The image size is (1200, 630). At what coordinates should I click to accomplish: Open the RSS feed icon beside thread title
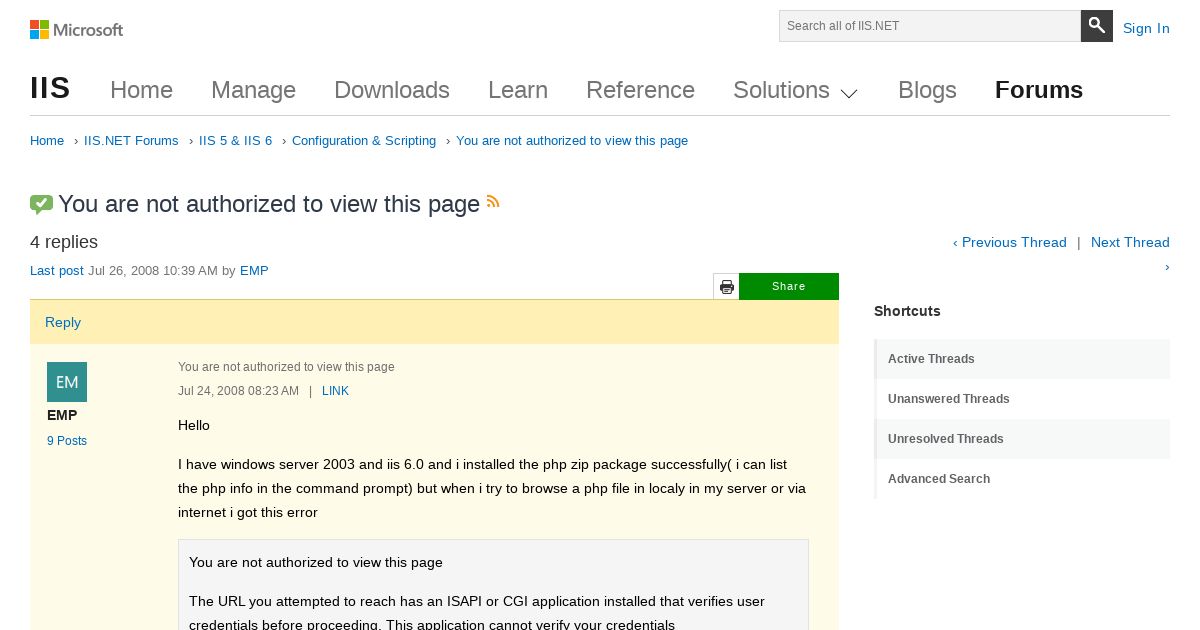[x=493, y=201]
